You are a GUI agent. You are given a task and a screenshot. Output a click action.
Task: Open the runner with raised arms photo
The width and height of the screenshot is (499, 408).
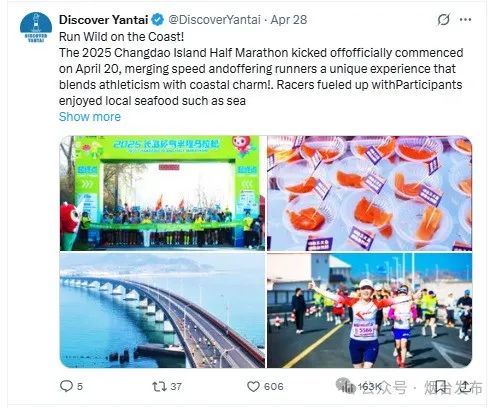pyautogui.click(x=370, y=310)
